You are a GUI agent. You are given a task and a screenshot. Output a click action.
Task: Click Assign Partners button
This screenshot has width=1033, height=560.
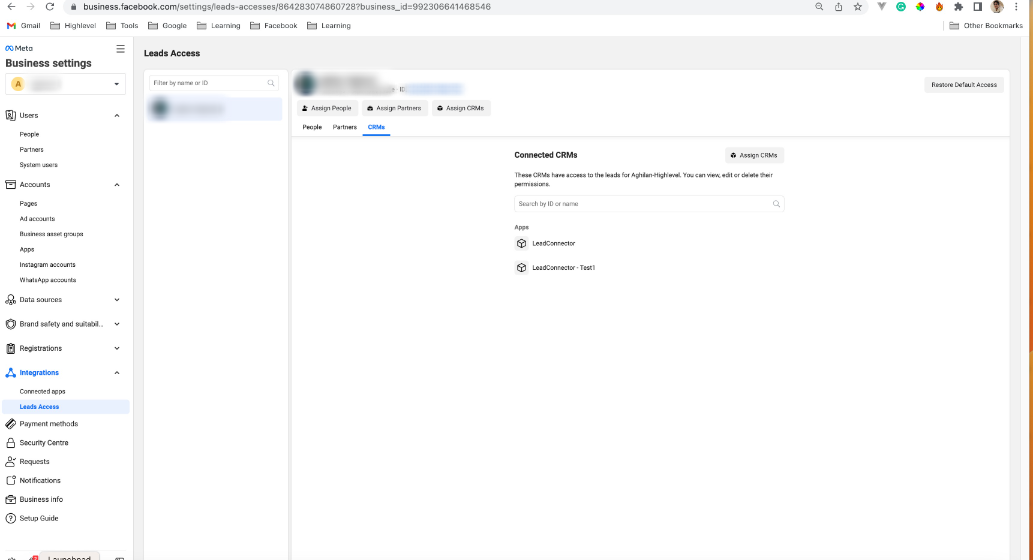click(x=395, y=108)
